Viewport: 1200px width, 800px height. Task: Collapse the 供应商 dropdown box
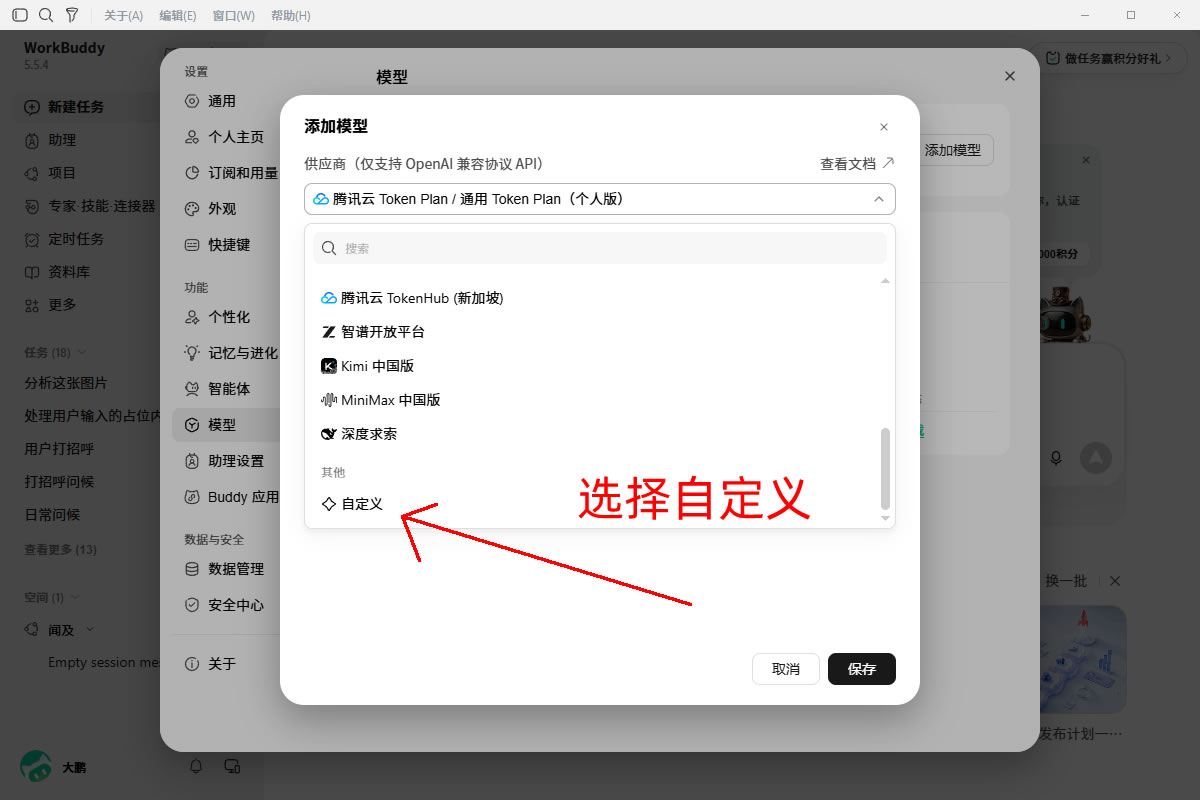coord(600,199)
